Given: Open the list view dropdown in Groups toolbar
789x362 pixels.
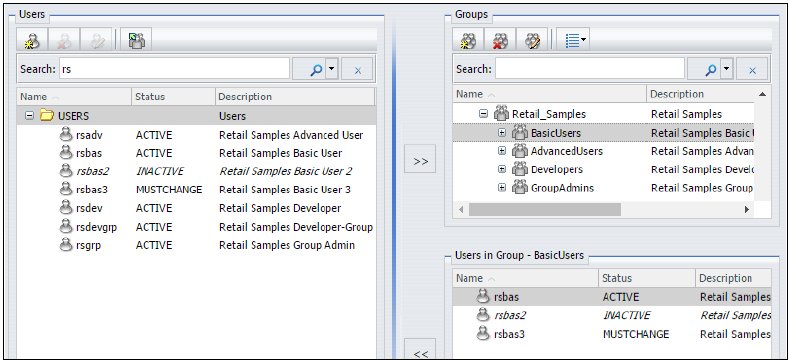Looking at the screenshot, I should (575, 40).
